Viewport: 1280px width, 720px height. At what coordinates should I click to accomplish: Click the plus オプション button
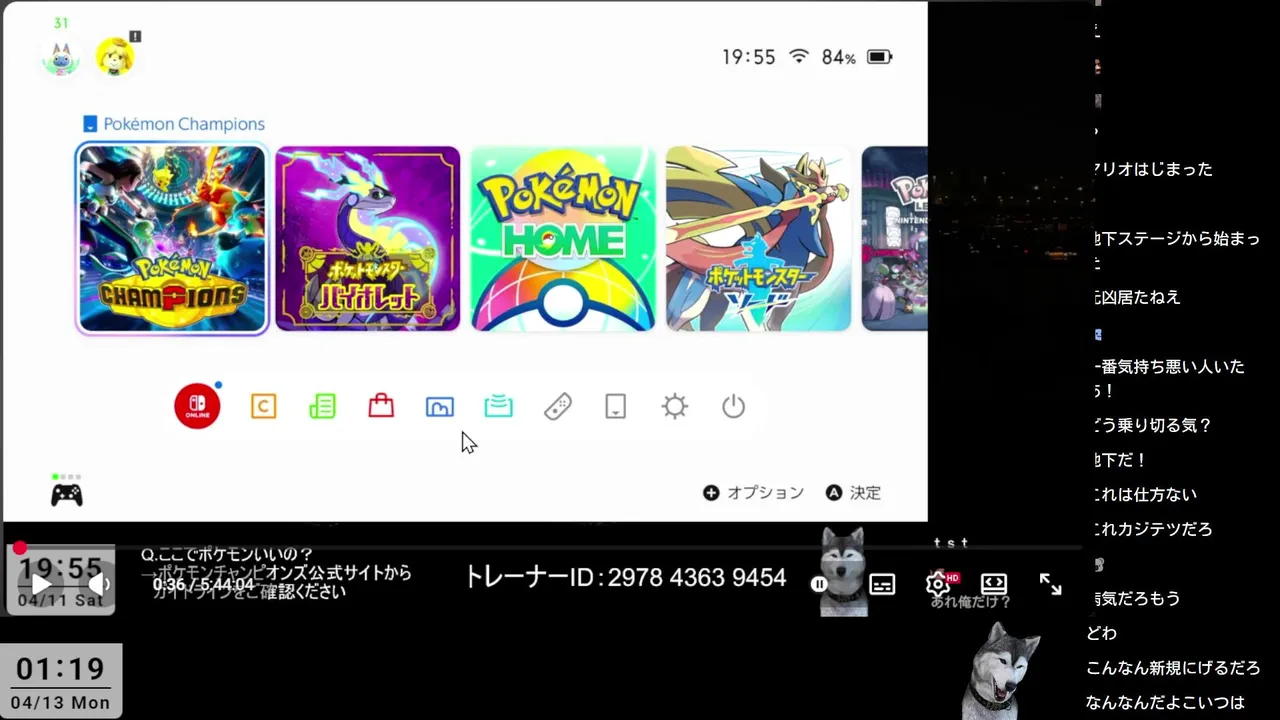(753, 493)
